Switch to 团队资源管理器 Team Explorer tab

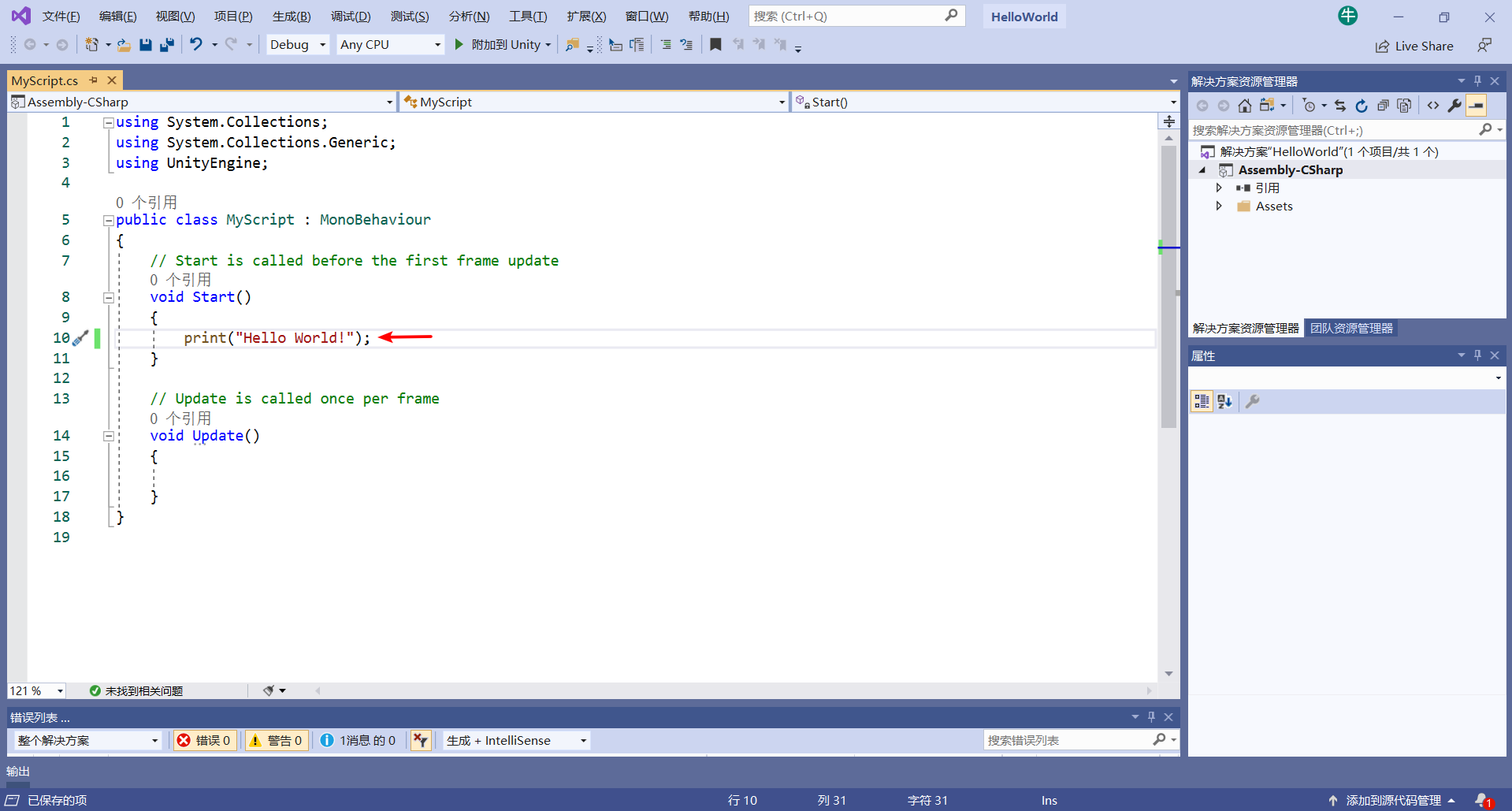coord(1351,328)
